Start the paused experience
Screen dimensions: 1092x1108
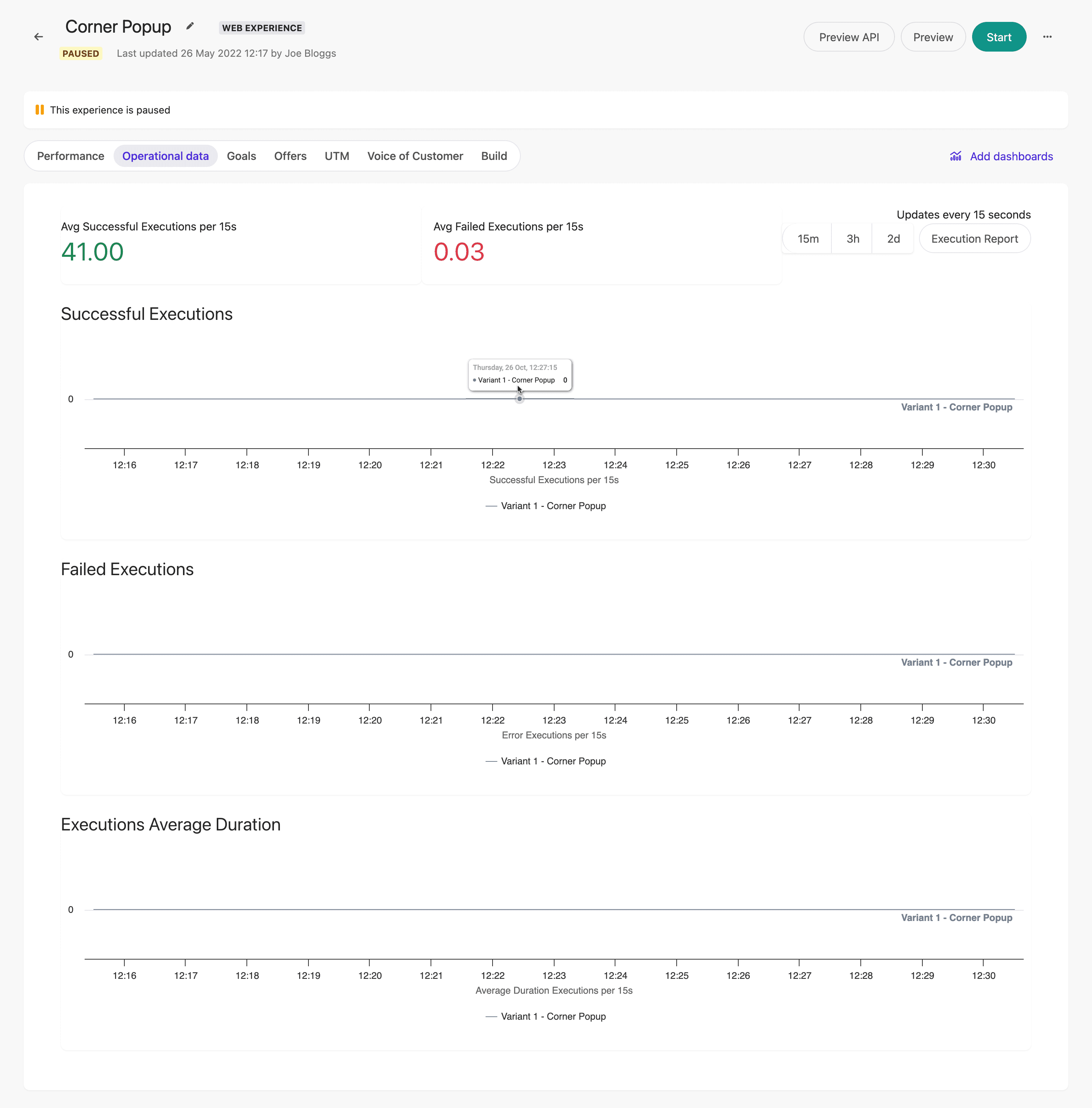point(999,37)
